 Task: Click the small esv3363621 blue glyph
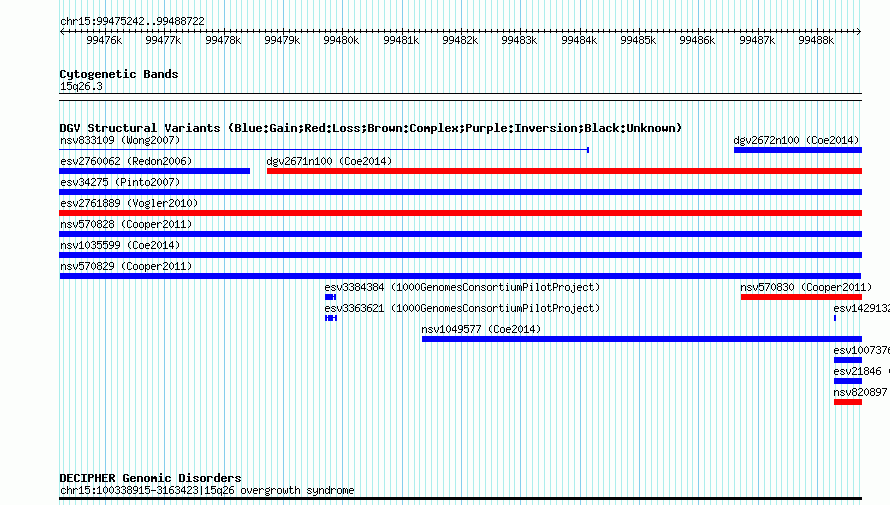(x=331, y=318)
